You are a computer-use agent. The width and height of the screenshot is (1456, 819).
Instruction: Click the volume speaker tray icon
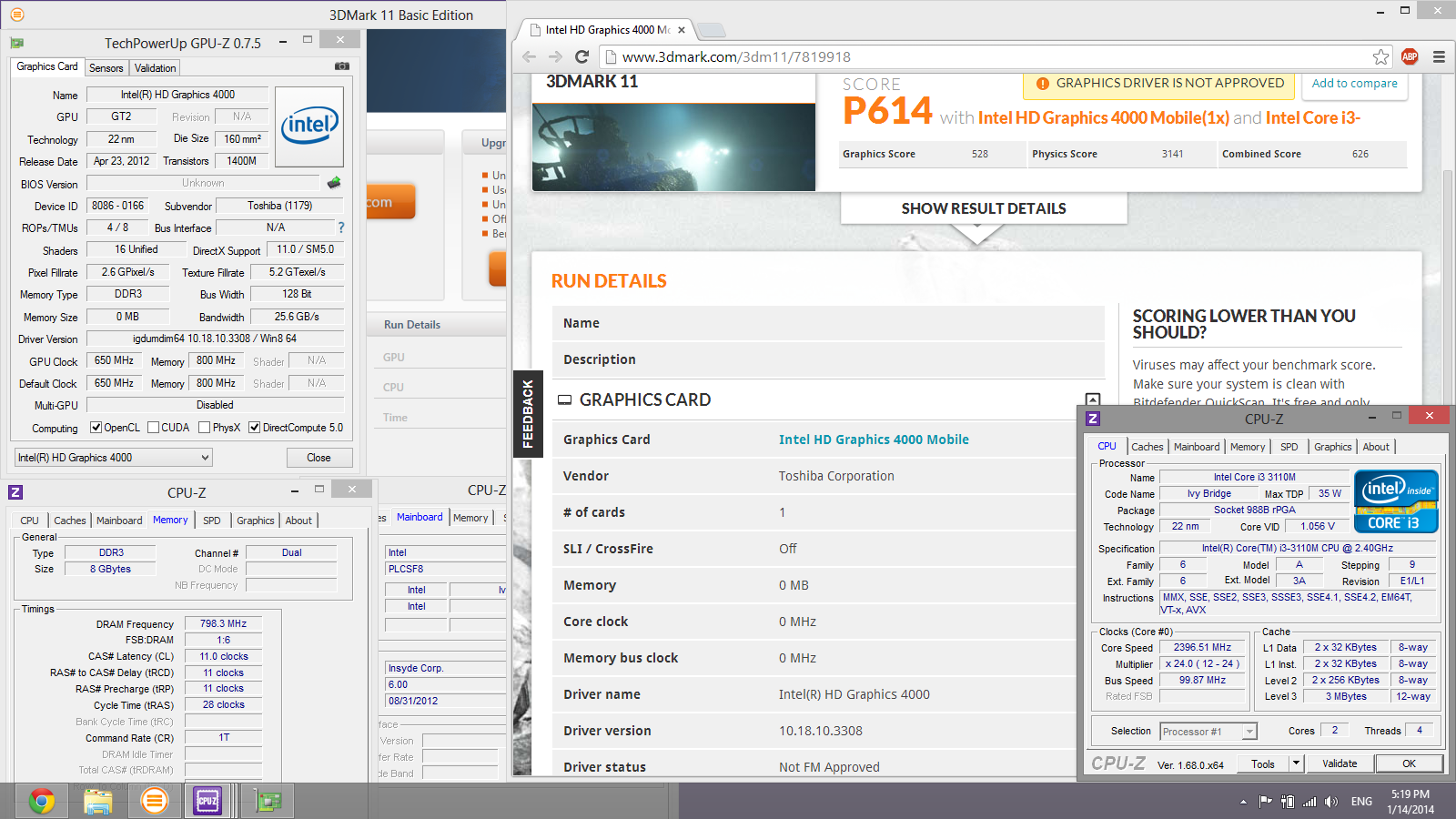1331,802
